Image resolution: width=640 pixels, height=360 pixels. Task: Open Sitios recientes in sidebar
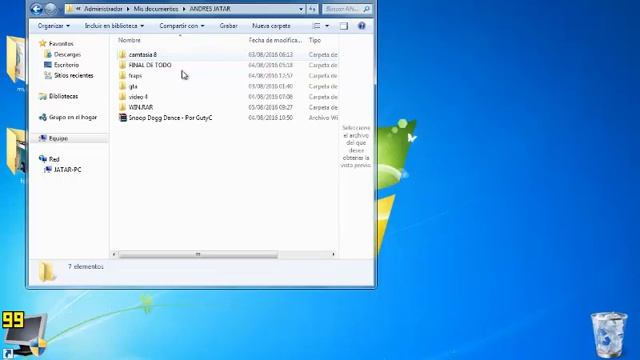coord(73,76)
